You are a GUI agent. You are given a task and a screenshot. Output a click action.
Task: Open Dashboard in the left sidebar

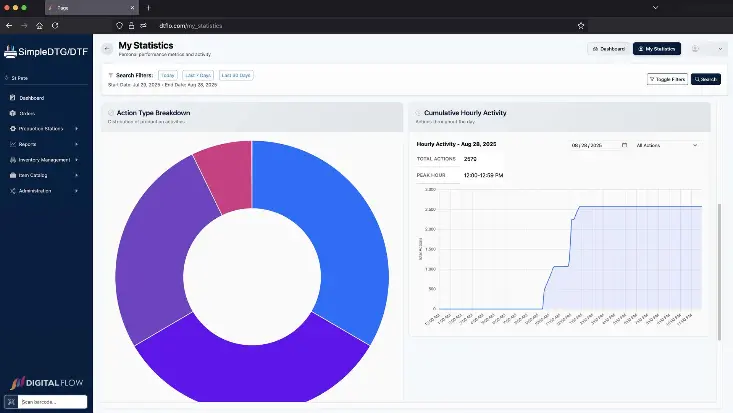click(31, 98)
